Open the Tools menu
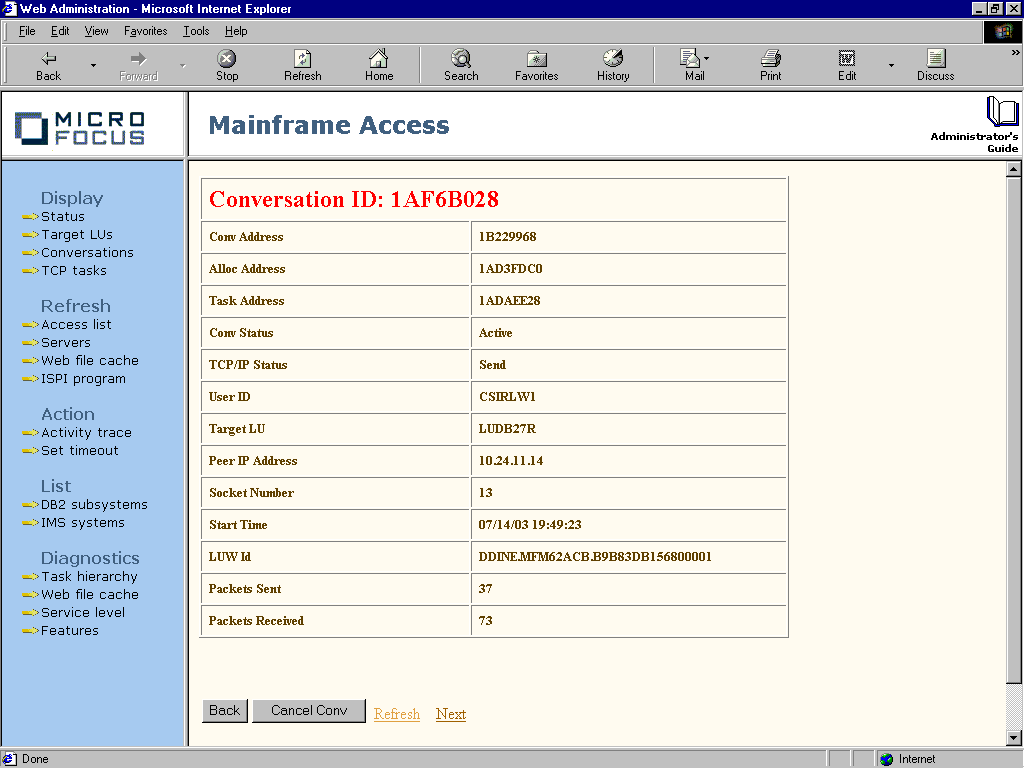The image size is (1024, 768). click(196, 31)
